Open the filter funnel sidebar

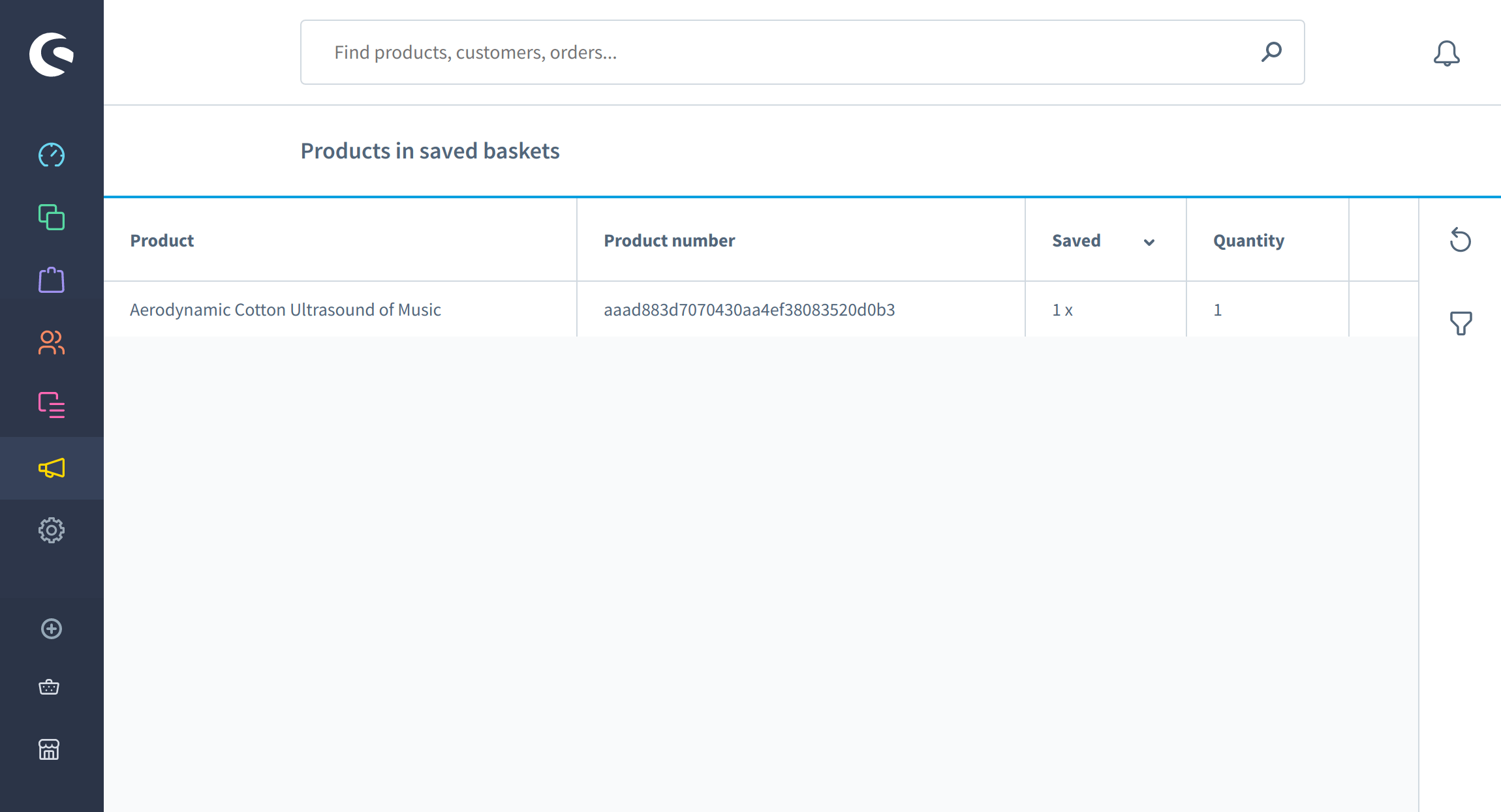(1461, 323)
